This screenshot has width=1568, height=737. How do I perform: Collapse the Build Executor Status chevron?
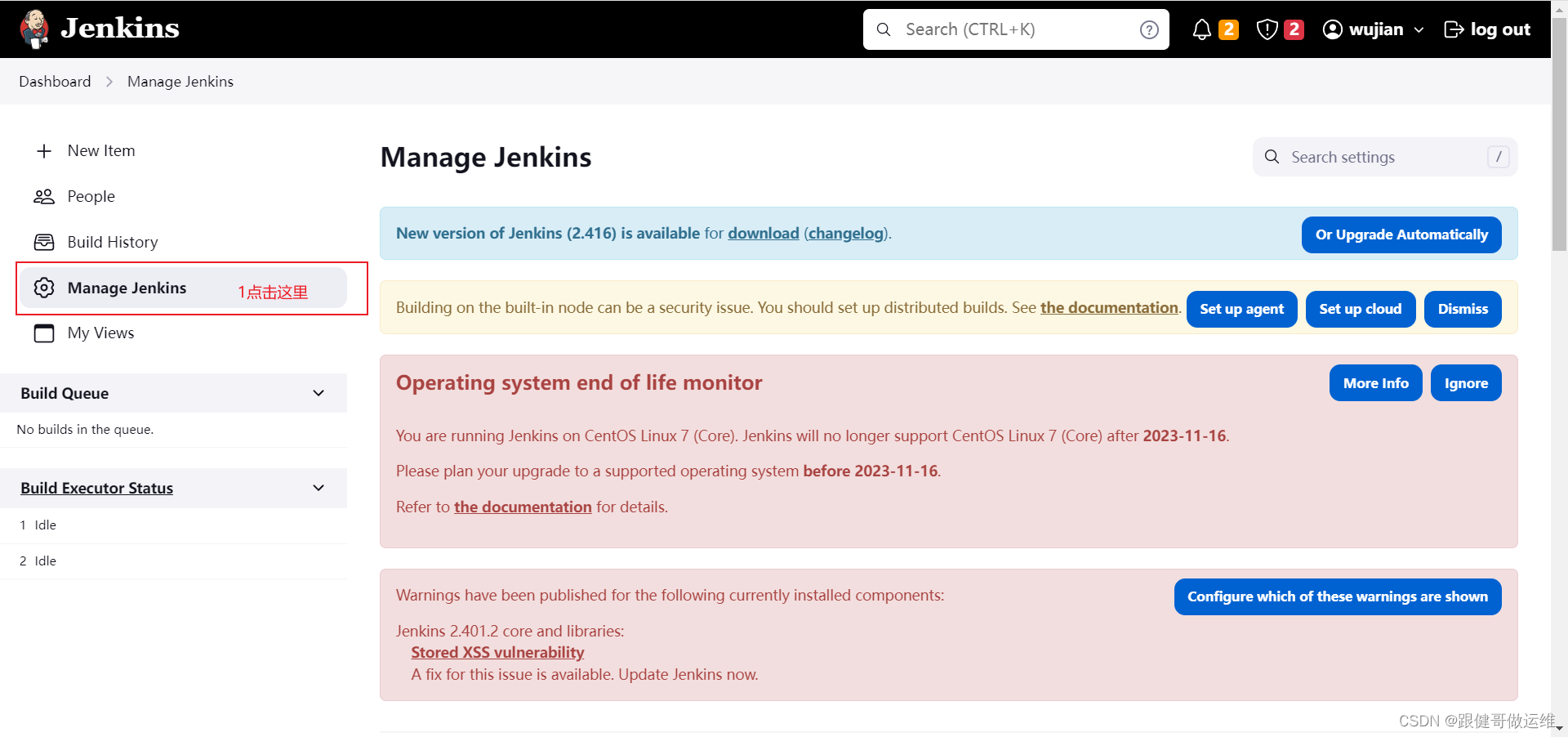pyautogui.click(x=318, y=488)
